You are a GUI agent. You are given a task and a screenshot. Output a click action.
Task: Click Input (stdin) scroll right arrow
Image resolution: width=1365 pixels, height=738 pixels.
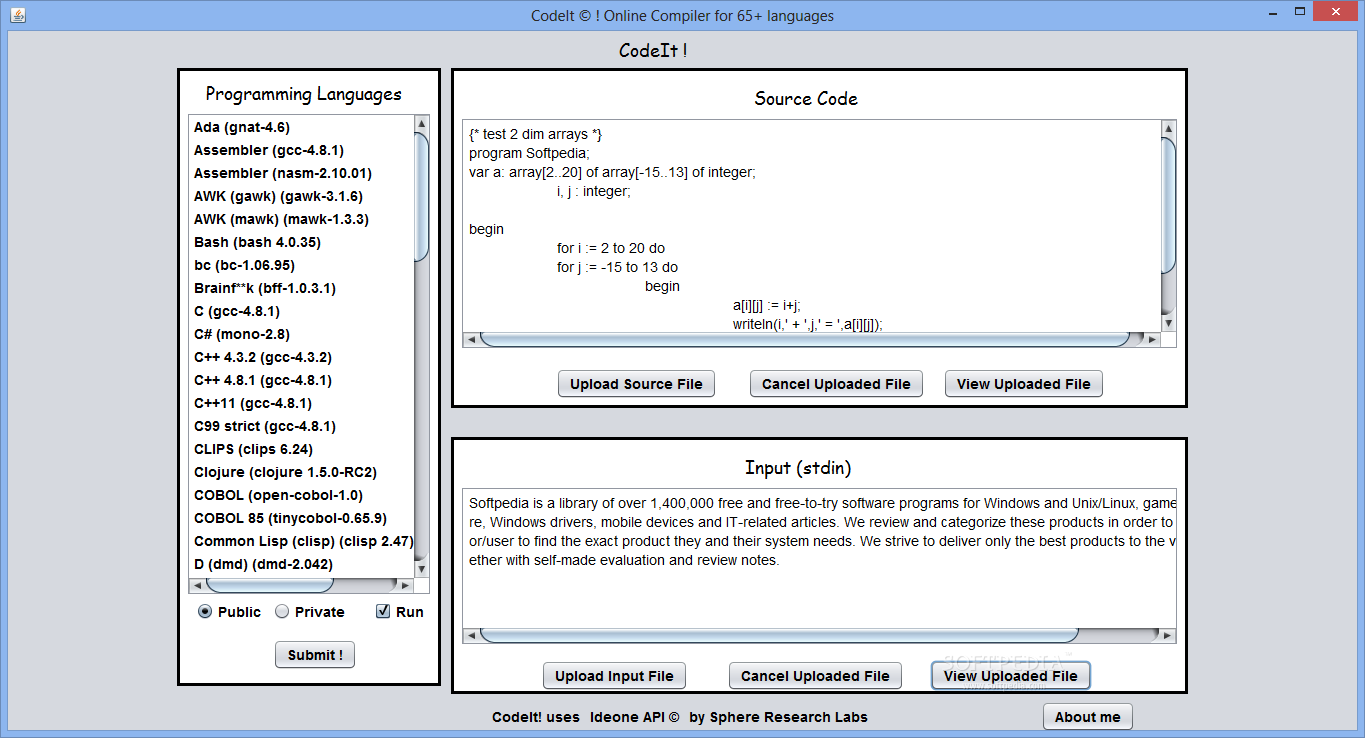[1168, 635]
